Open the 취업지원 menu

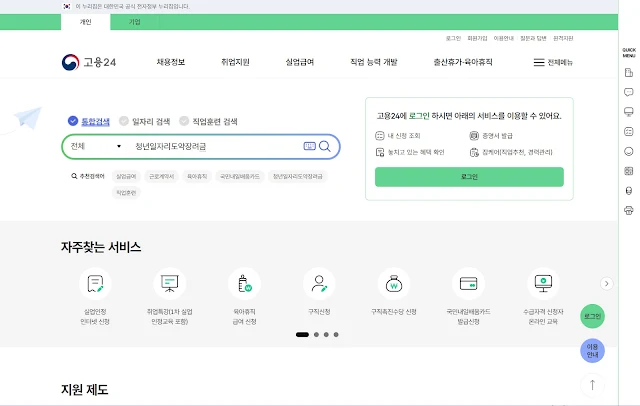[235, 62]
